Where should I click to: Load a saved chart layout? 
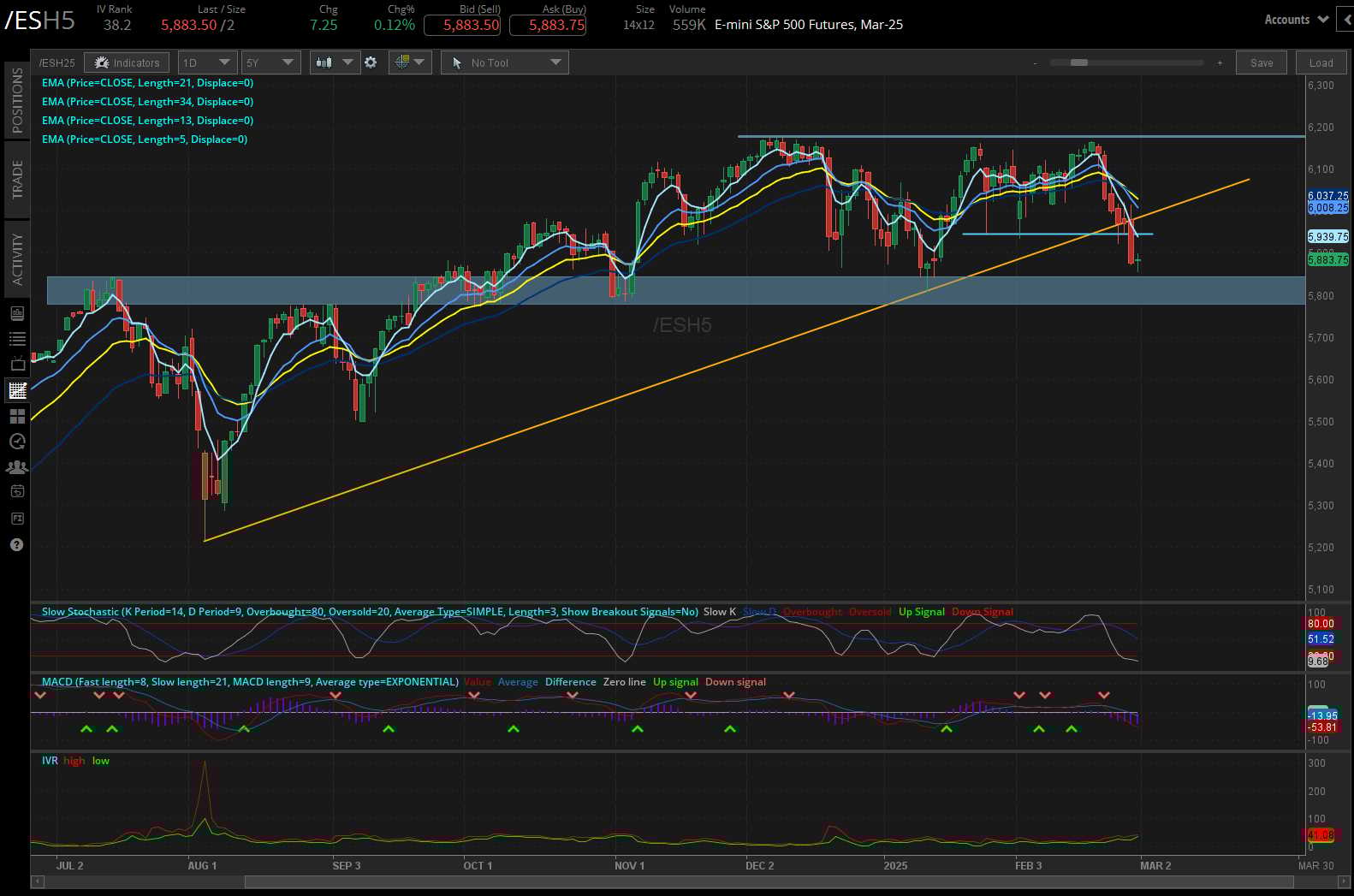click(1321, 62)
